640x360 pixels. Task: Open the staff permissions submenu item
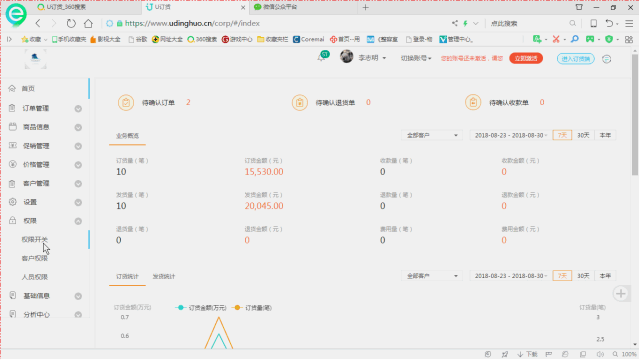[35, 277]
